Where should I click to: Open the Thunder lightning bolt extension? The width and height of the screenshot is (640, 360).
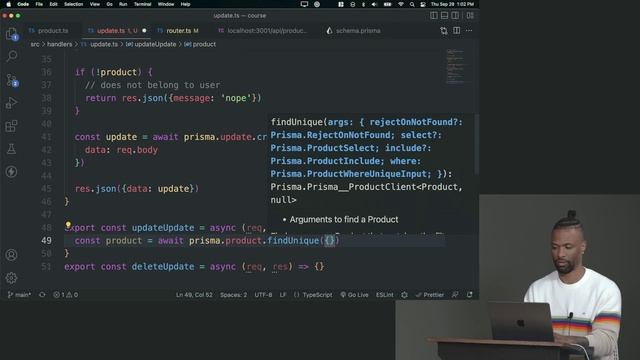coord(11,171)
